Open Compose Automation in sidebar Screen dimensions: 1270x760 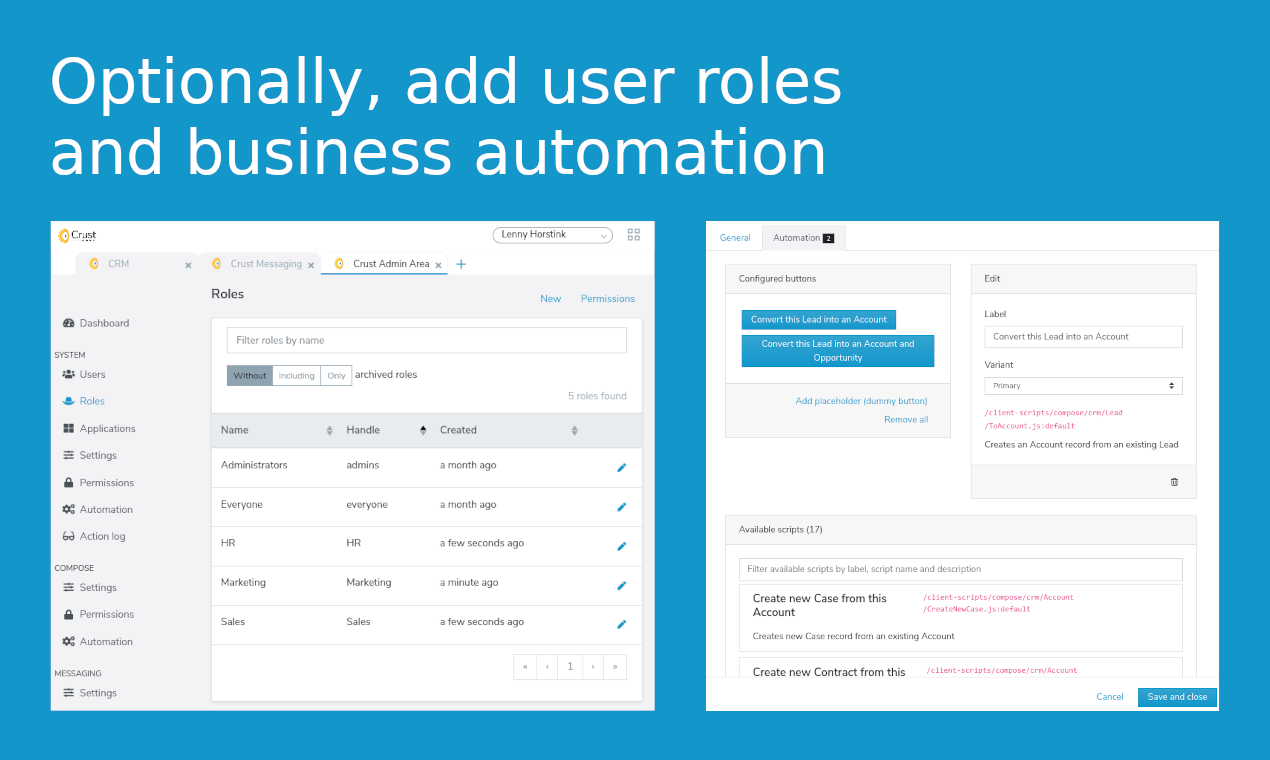click(97, 642)
